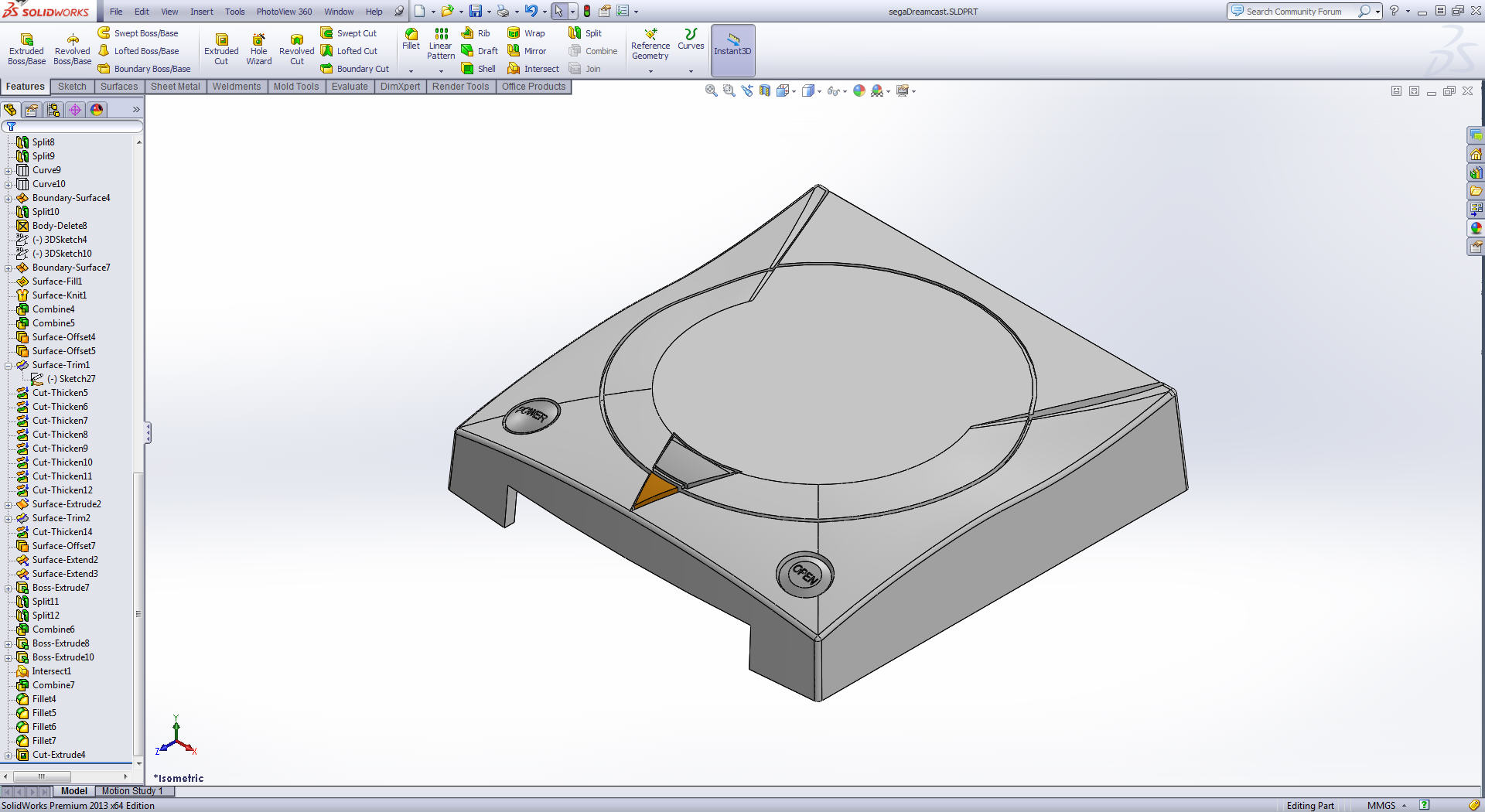Select the Extruded Boss/Base tool
This screenshot has height=812, width=1485.
pos(26,49)
